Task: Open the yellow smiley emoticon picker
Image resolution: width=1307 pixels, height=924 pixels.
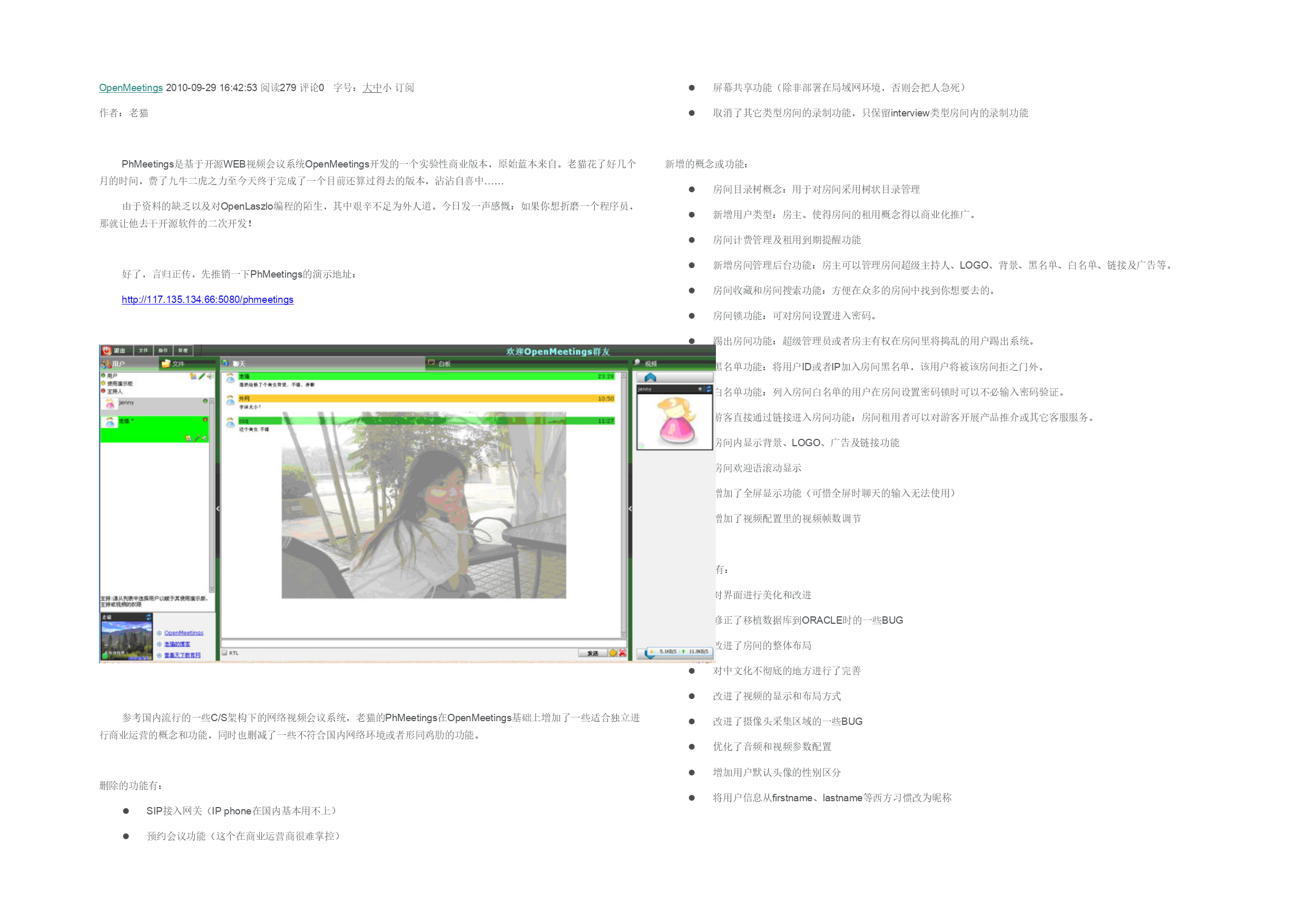Action: coord(613,653)
